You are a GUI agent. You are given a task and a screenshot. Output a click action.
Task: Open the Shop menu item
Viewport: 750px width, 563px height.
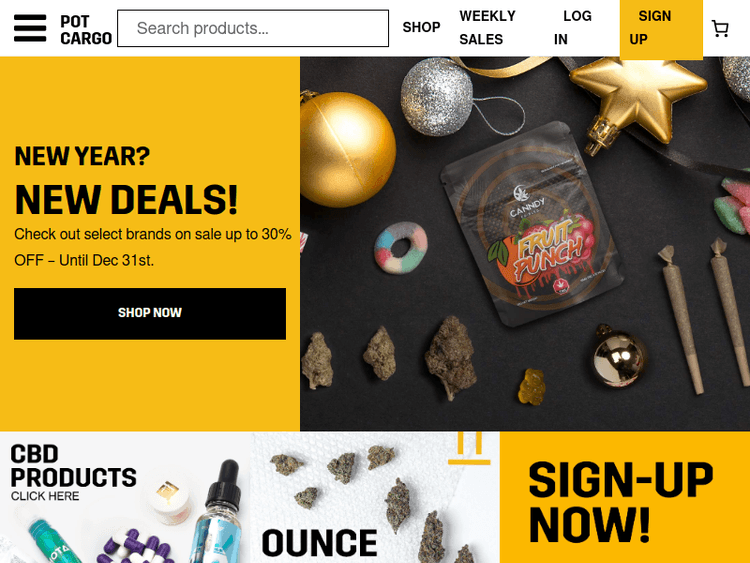pos(421,27)
